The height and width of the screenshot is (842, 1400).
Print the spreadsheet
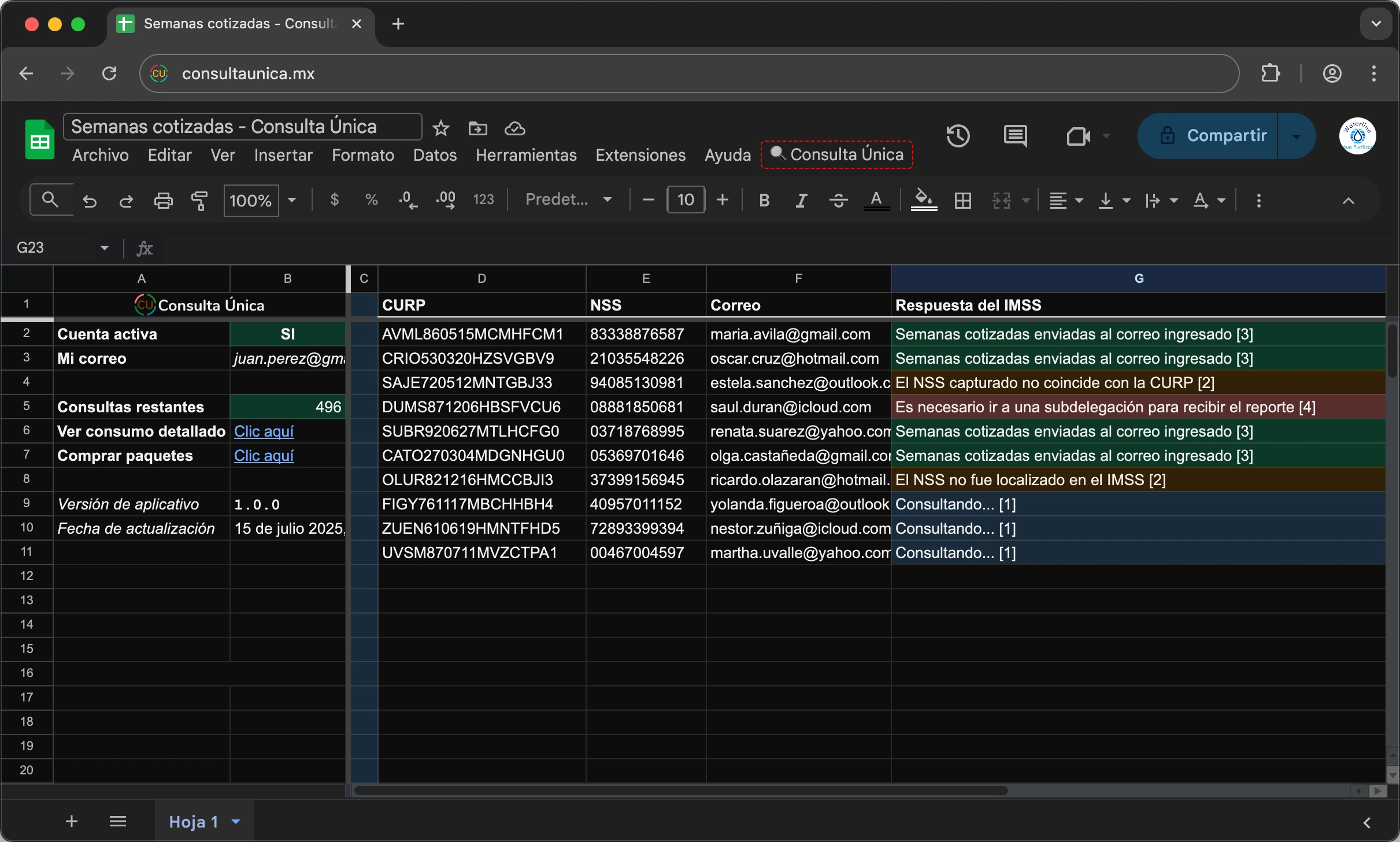(164, 201)
